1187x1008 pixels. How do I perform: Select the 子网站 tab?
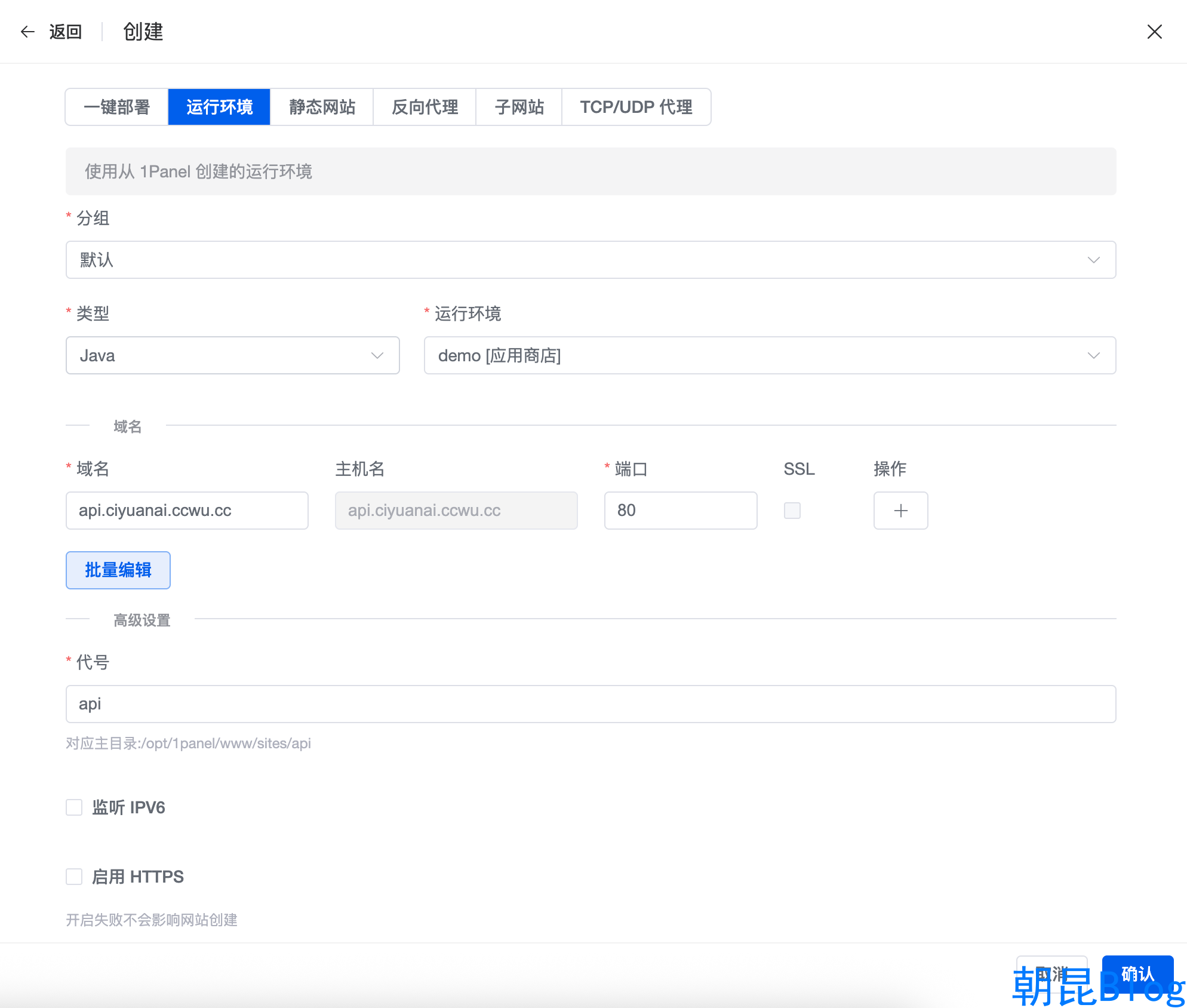click(x=519, y=107)
